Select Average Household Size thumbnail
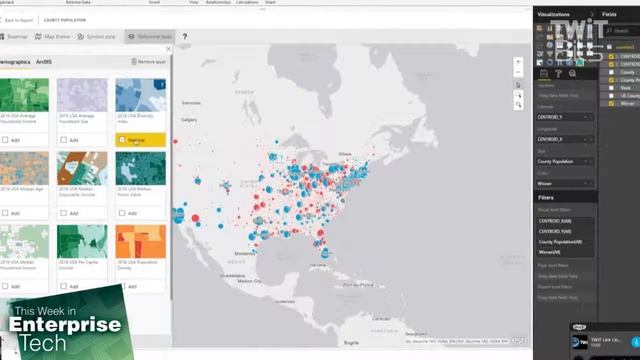 pyautogui.click(x=82, y=95)
